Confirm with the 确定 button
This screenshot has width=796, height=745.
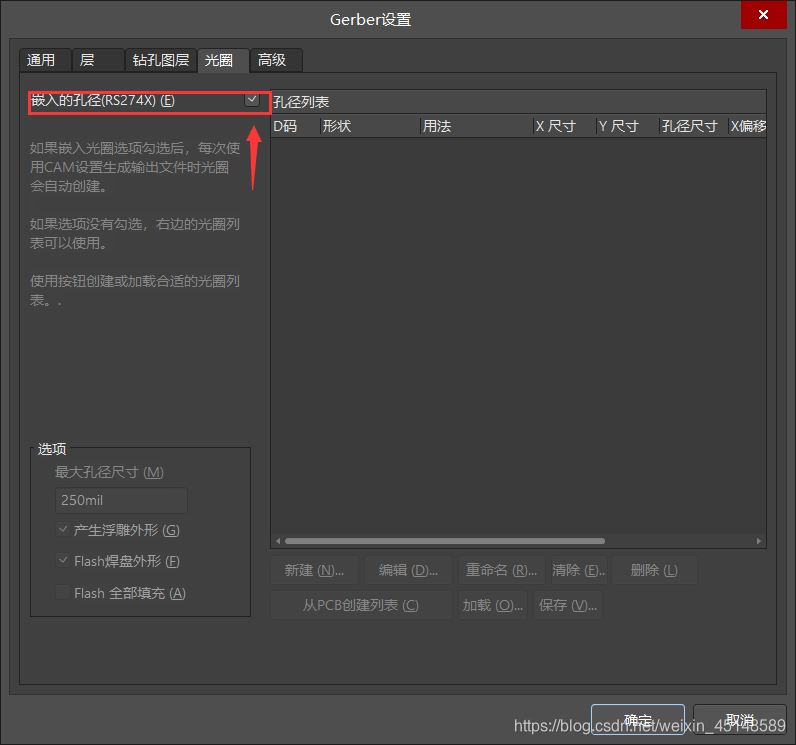tap(638, 720)
